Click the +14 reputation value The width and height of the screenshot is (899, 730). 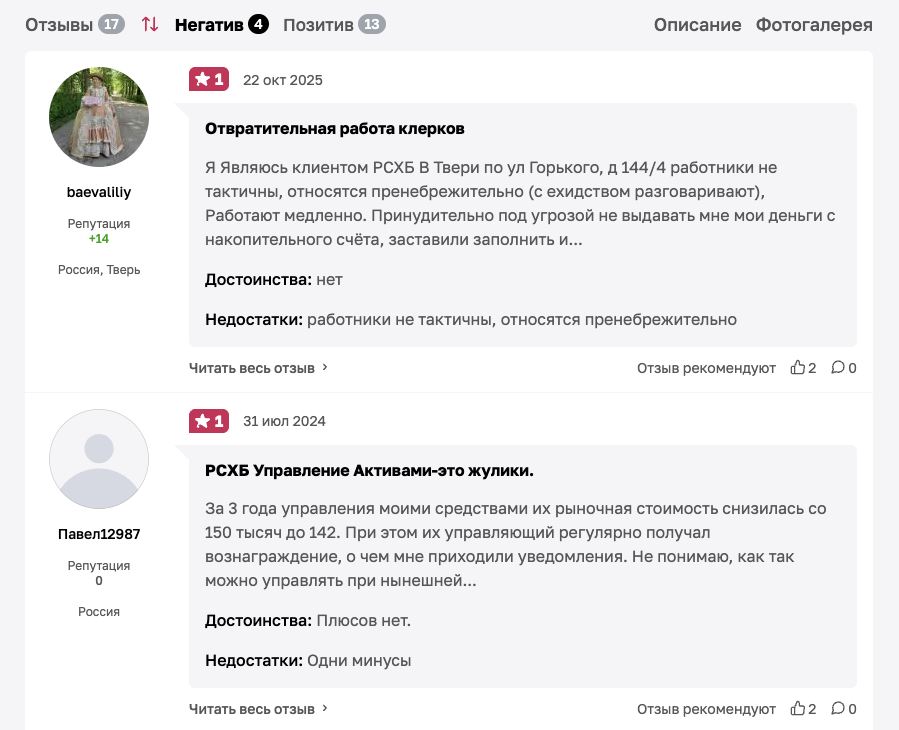(98, 239)
